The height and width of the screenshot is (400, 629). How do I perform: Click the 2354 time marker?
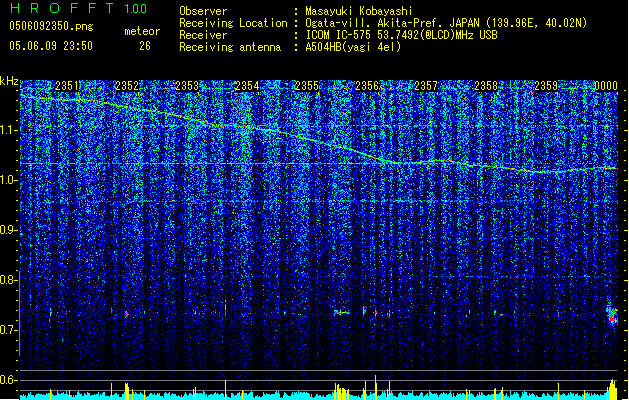247,86
